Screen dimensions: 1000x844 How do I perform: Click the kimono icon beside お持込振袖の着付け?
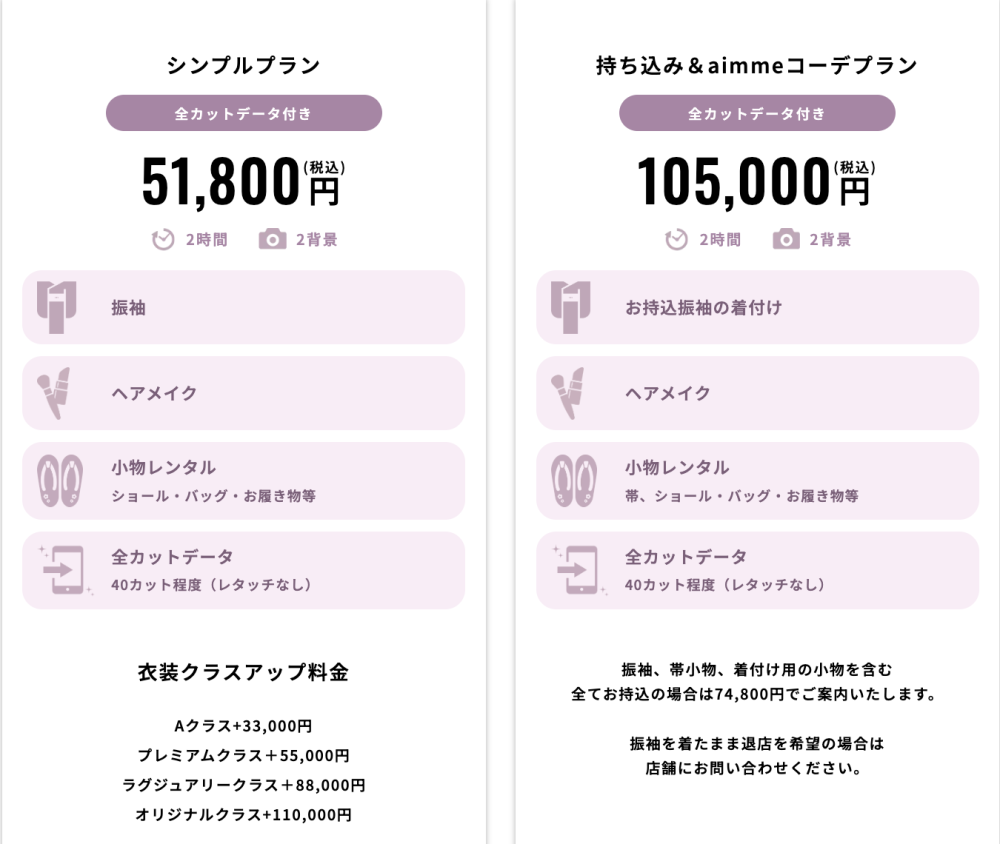[571, 307]
